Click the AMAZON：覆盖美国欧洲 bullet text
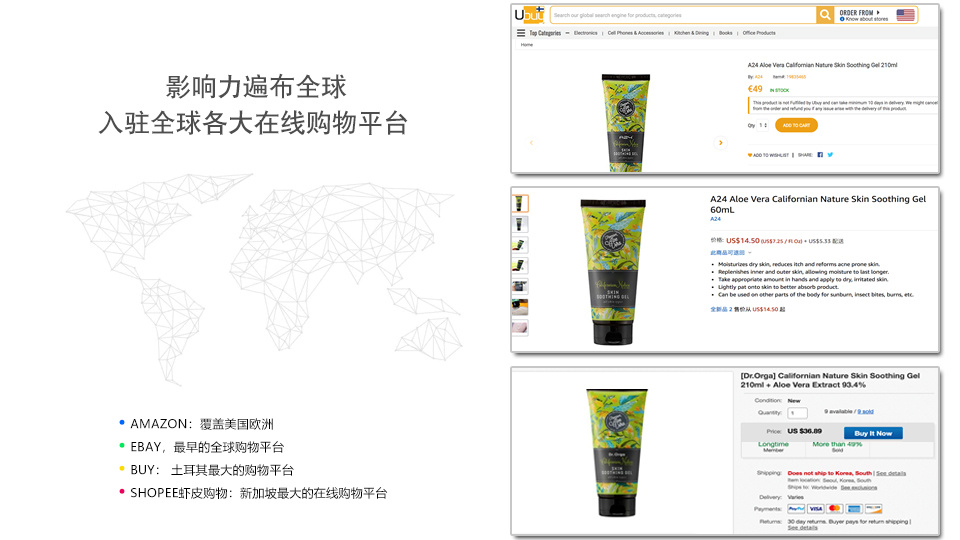 click(x=201, y=424)
